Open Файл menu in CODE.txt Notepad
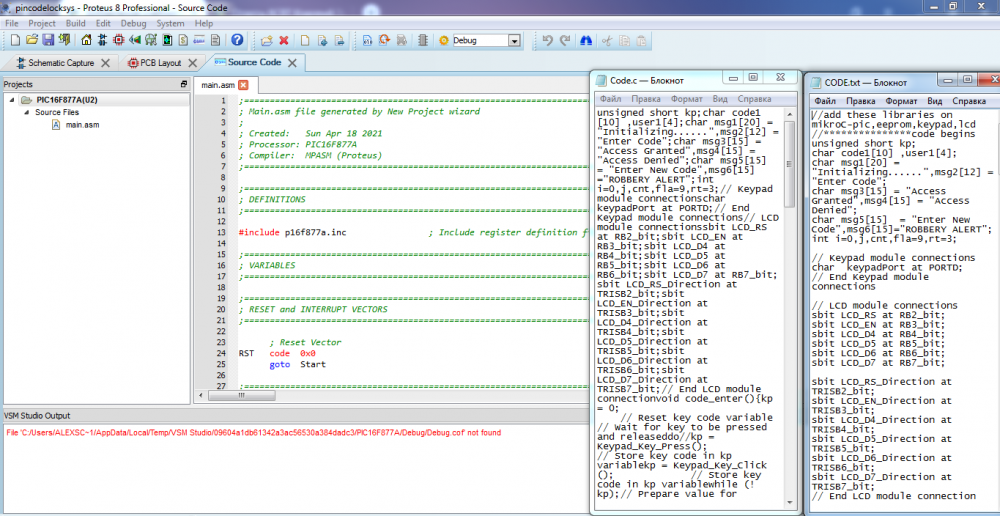The image size is (1000, 516). (825, 101)
